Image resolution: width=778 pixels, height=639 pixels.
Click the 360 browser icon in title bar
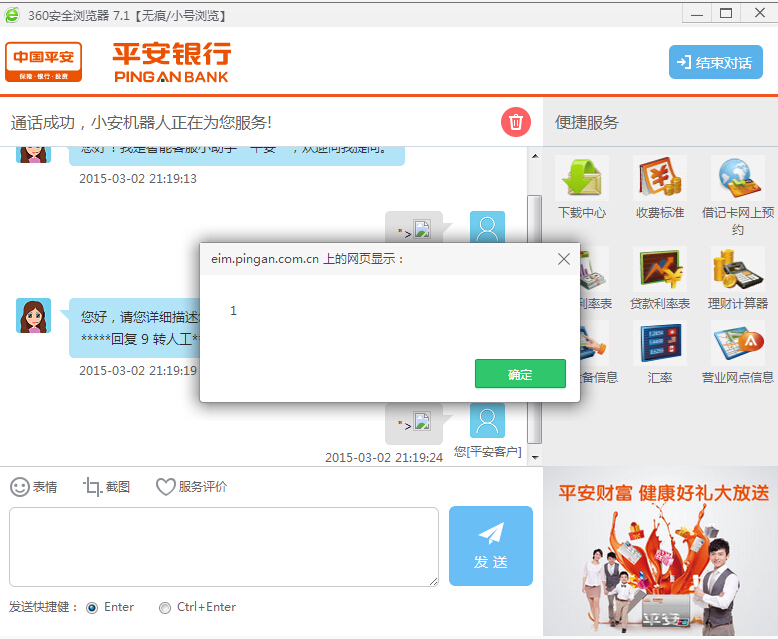(12, 15)
